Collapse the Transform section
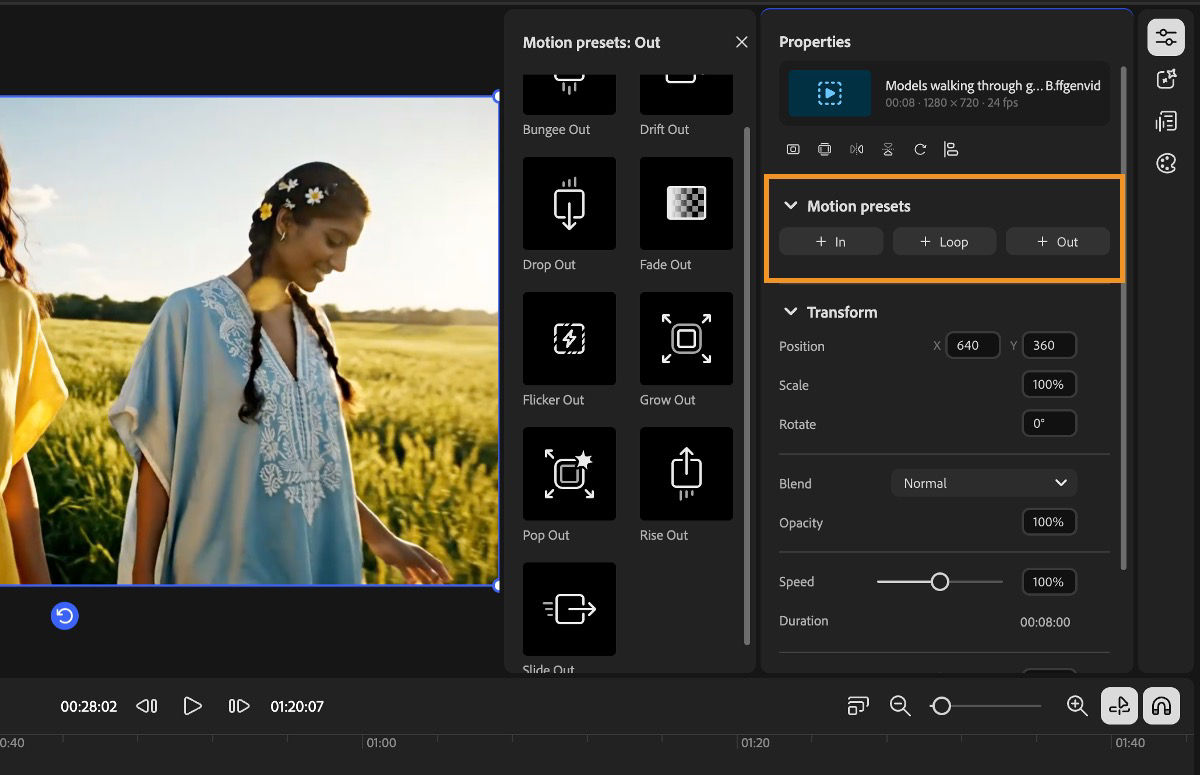1200x775 pixels. tap(790, 312)
